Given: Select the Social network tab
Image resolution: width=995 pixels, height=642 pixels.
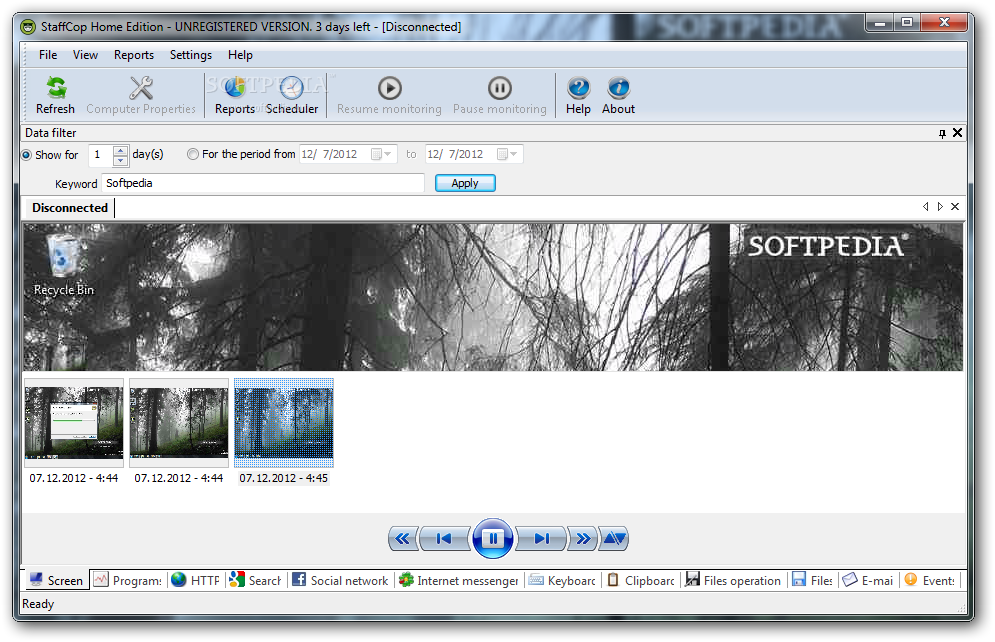Looking at the screenshot, I should (x=341, y=580).
